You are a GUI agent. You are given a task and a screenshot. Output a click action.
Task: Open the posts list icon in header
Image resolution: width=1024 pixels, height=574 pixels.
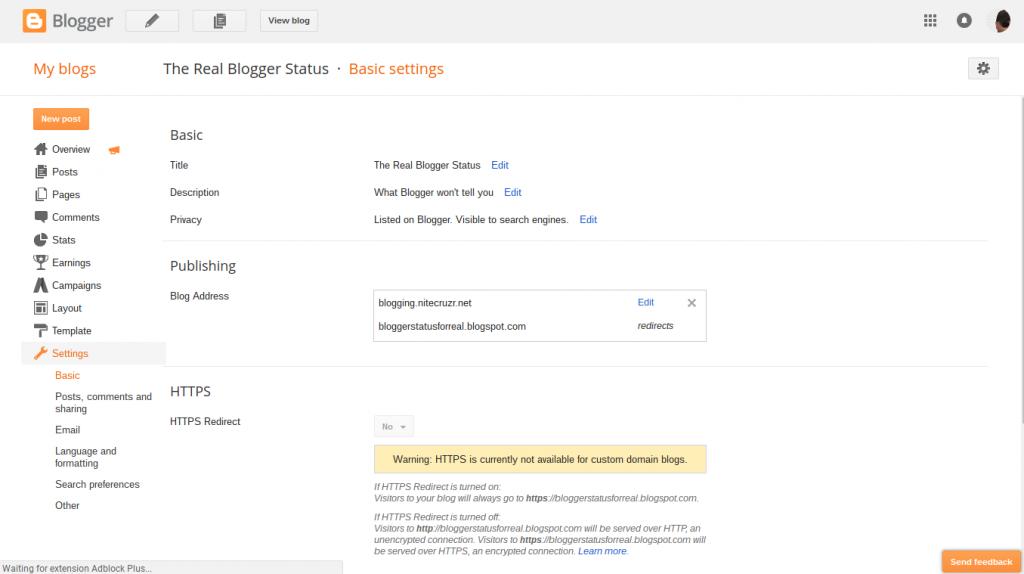click(x=219, y=21)
